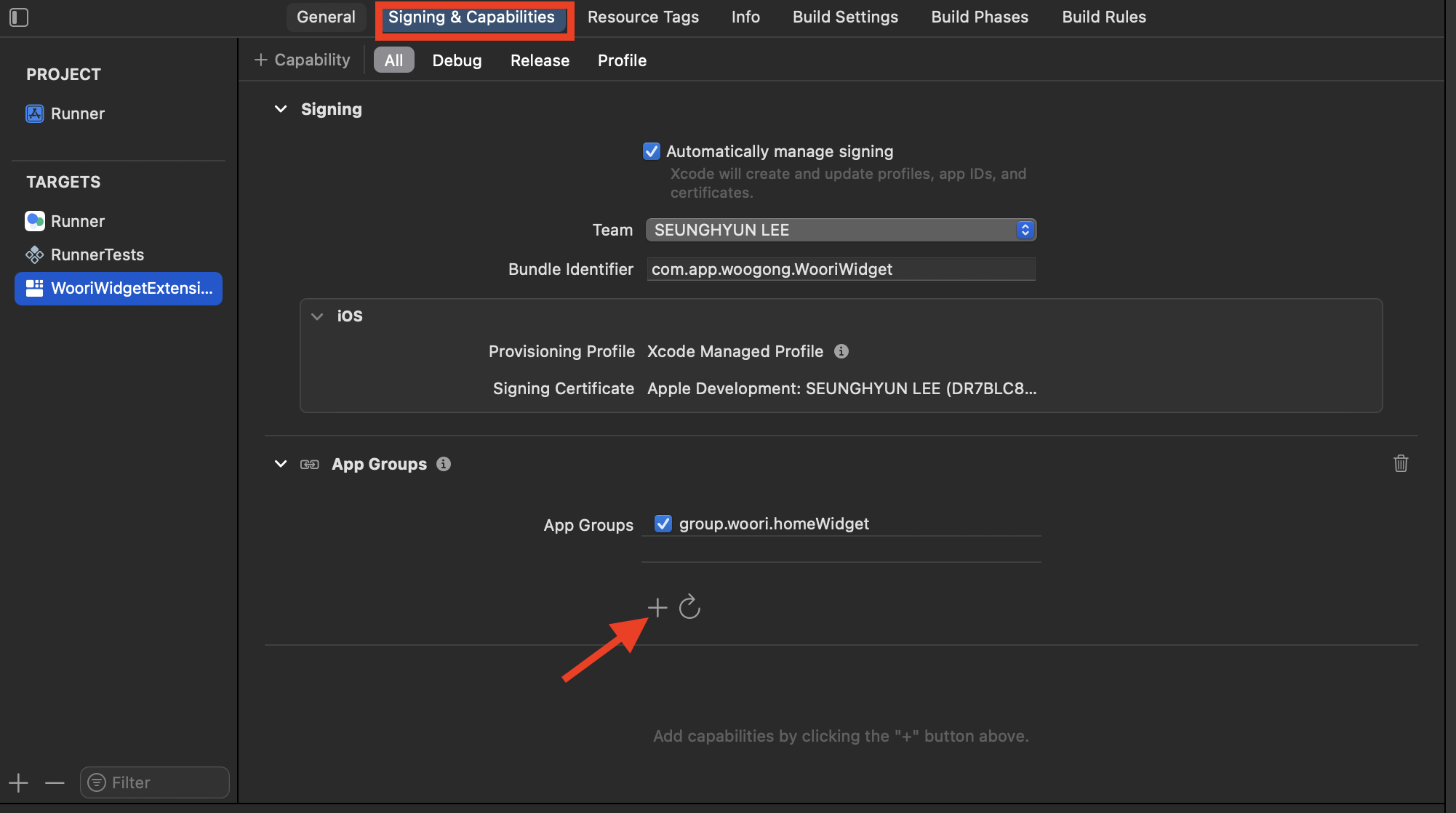This screenshot has width=1456, height=813.
Task: Select the All configuration filter
Action: click(393, 60)
